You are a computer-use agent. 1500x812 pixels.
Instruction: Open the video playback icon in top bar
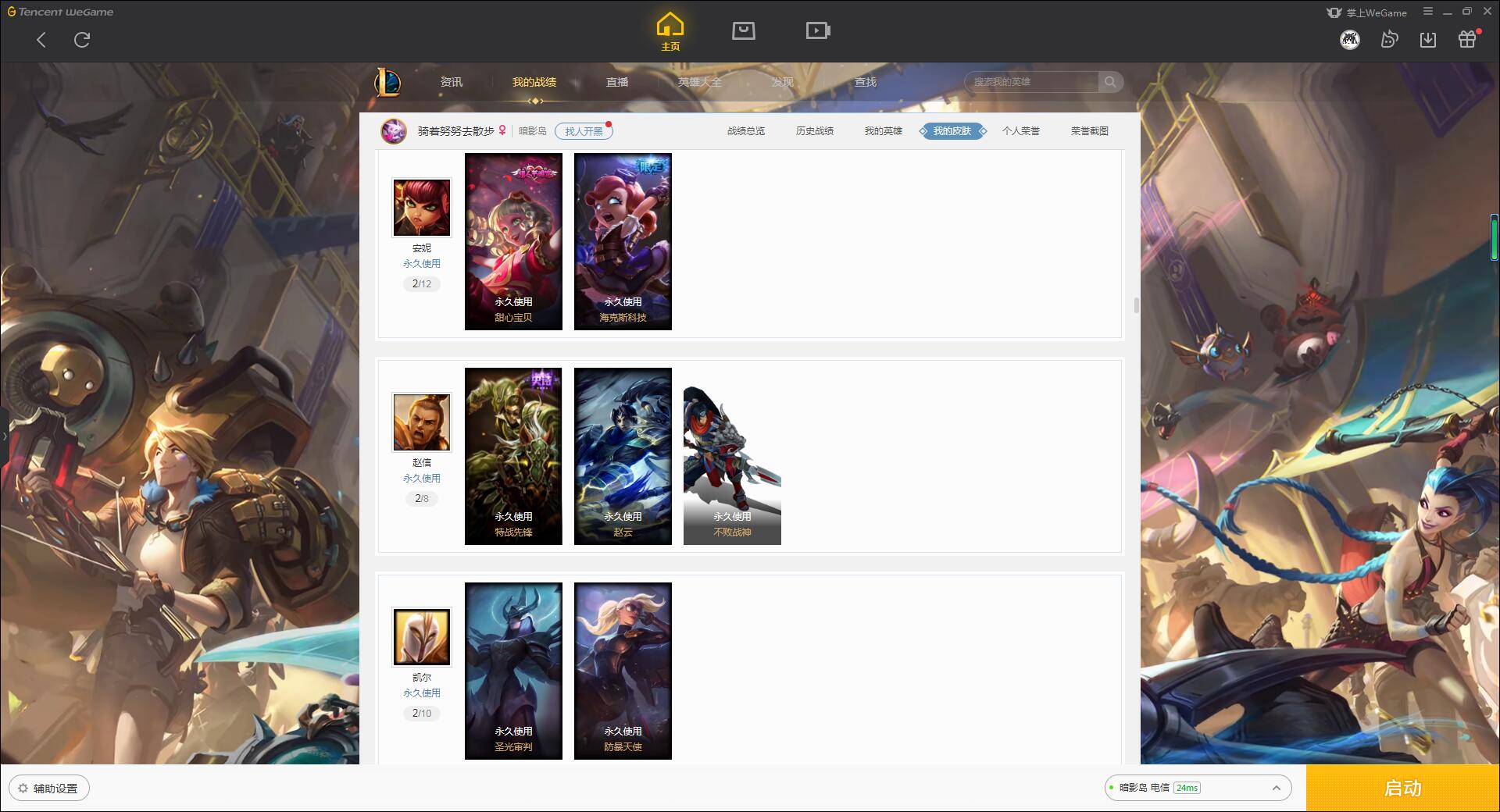pos(818,30)
